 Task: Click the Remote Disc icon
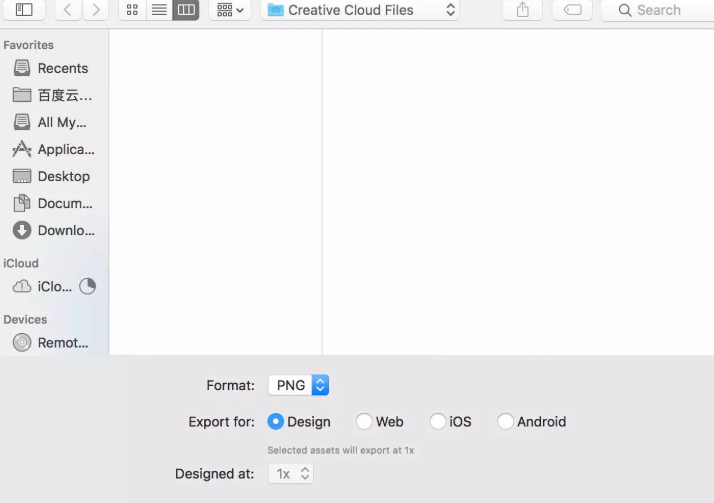point(22,343)
